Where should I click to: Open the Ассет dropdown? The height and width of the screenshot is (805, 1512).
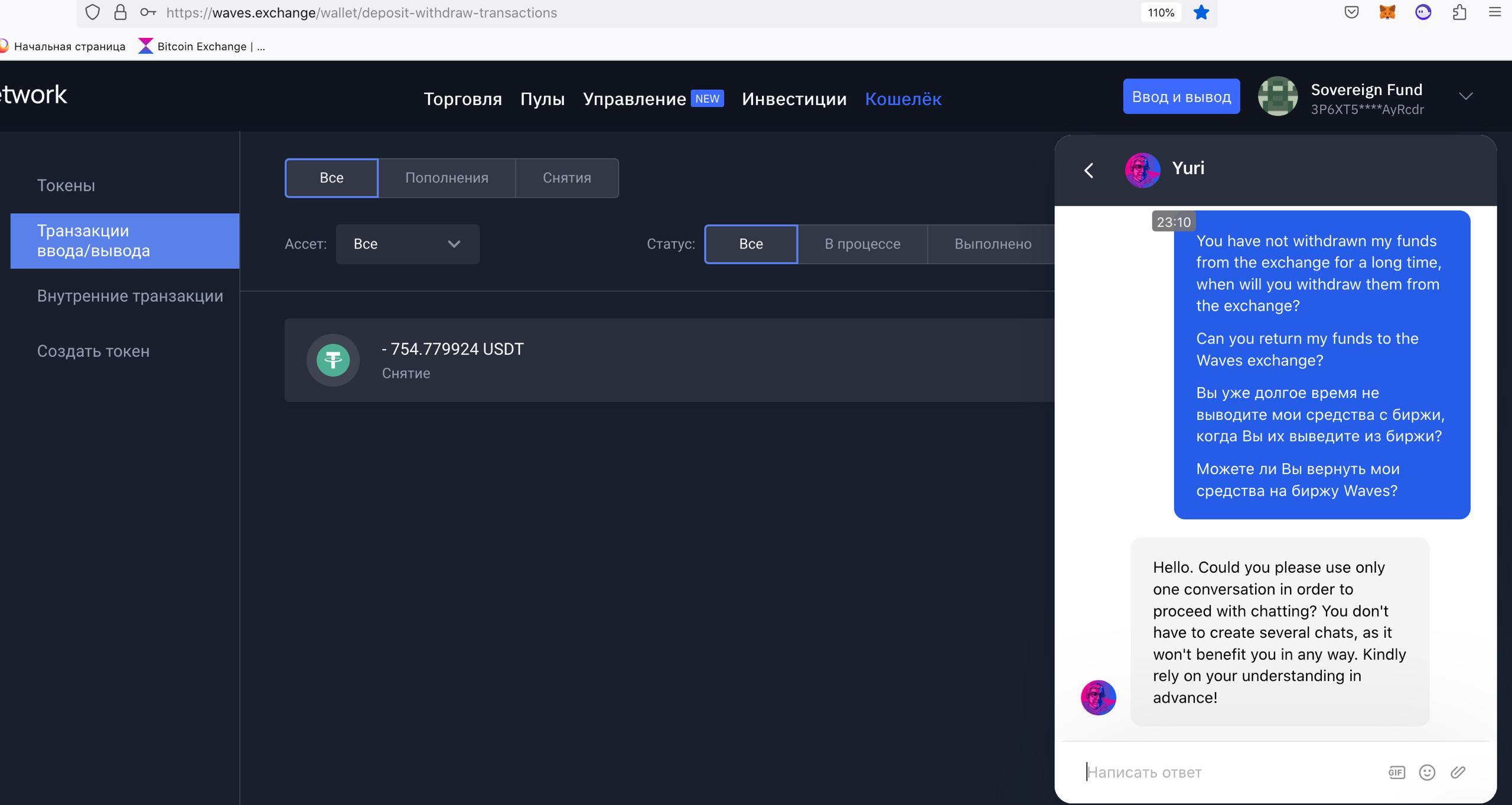[x=408, y=244]
